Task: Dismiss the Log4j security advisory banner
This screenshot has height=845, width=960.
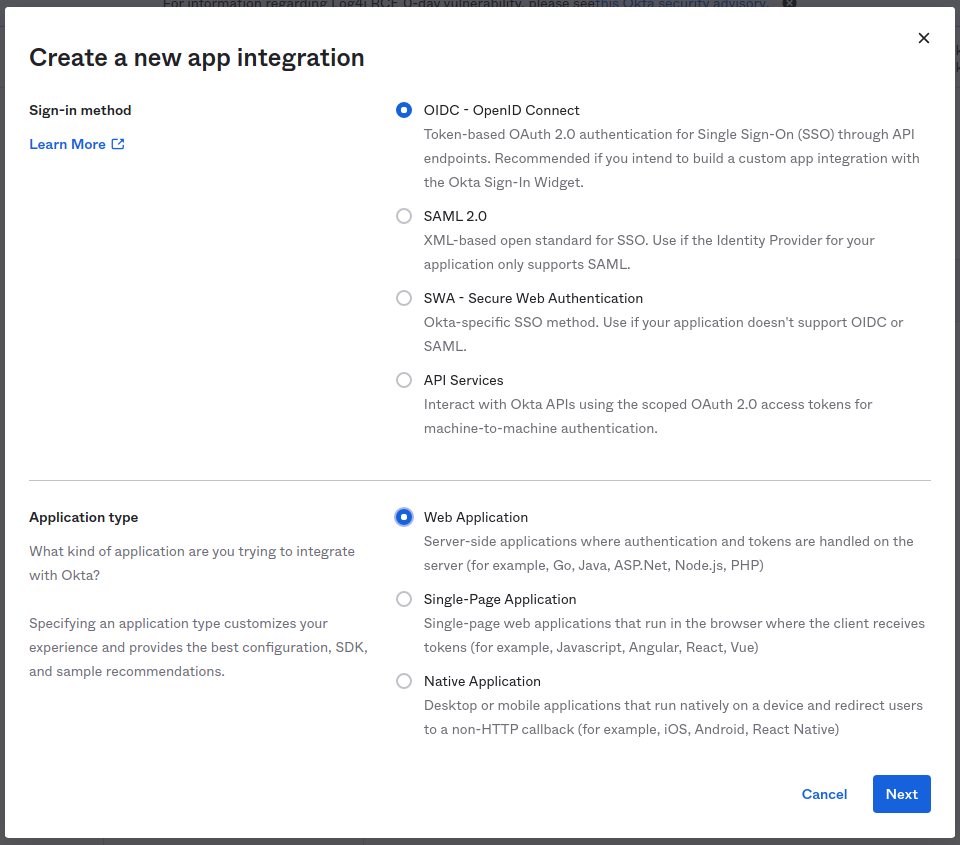Action: (x=789, y=3)
